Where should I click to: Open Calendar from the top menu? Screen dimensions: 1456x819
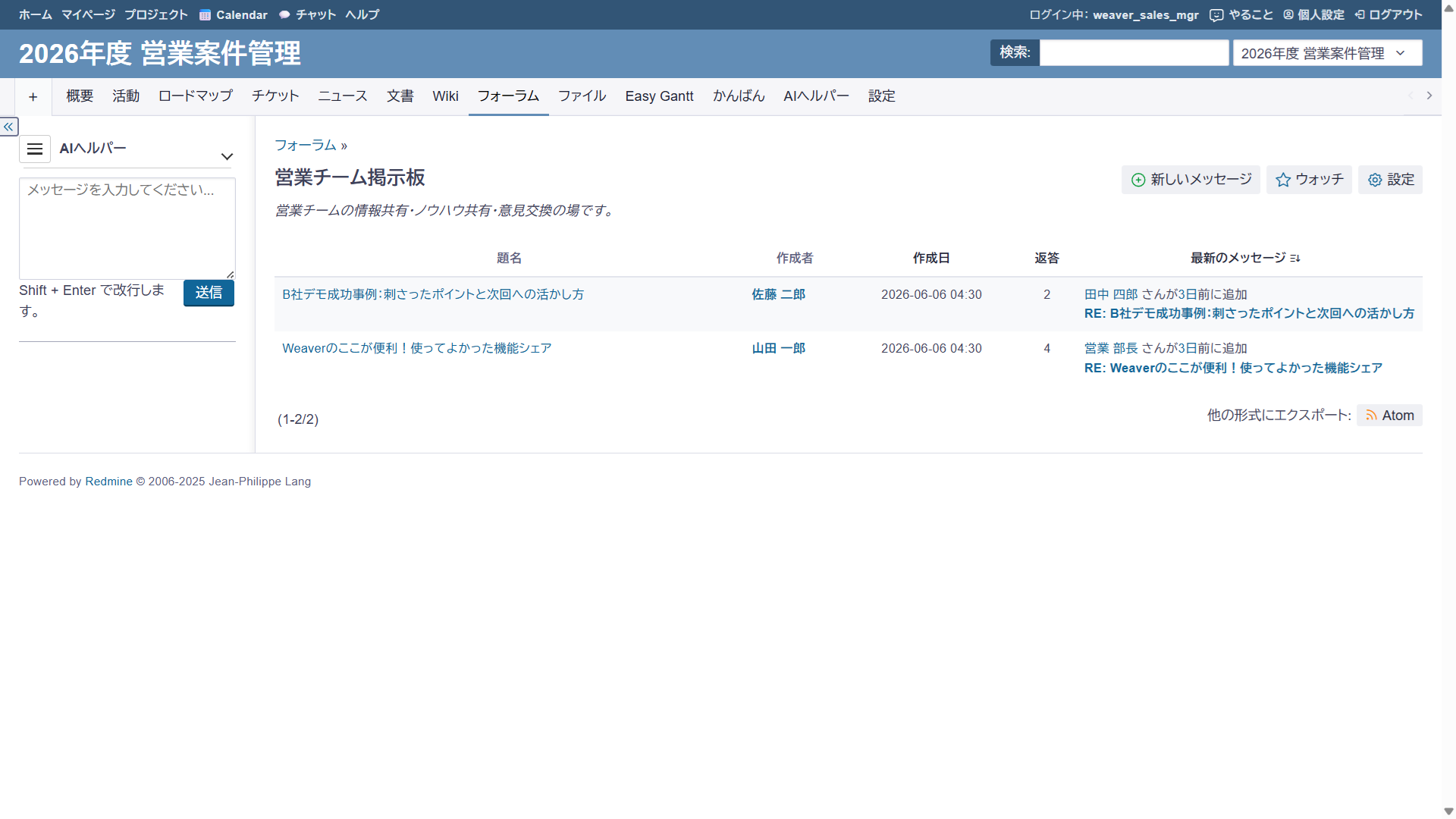click(x=234, y=14)
